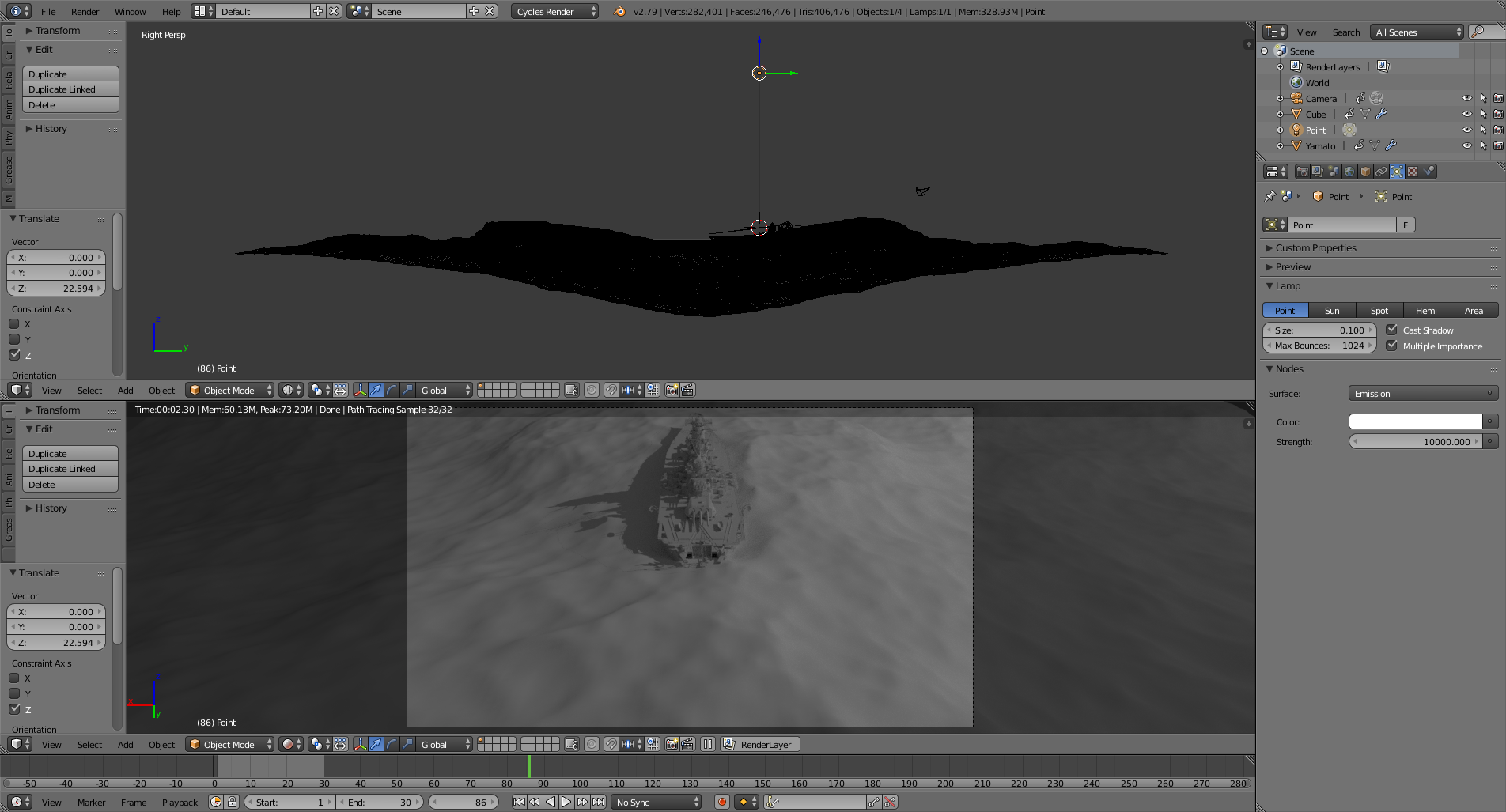This screenshot has width=1506, height=812.
Task: Open the Object Constraints properties tab icon
Action: click(x=1381, y=172)
